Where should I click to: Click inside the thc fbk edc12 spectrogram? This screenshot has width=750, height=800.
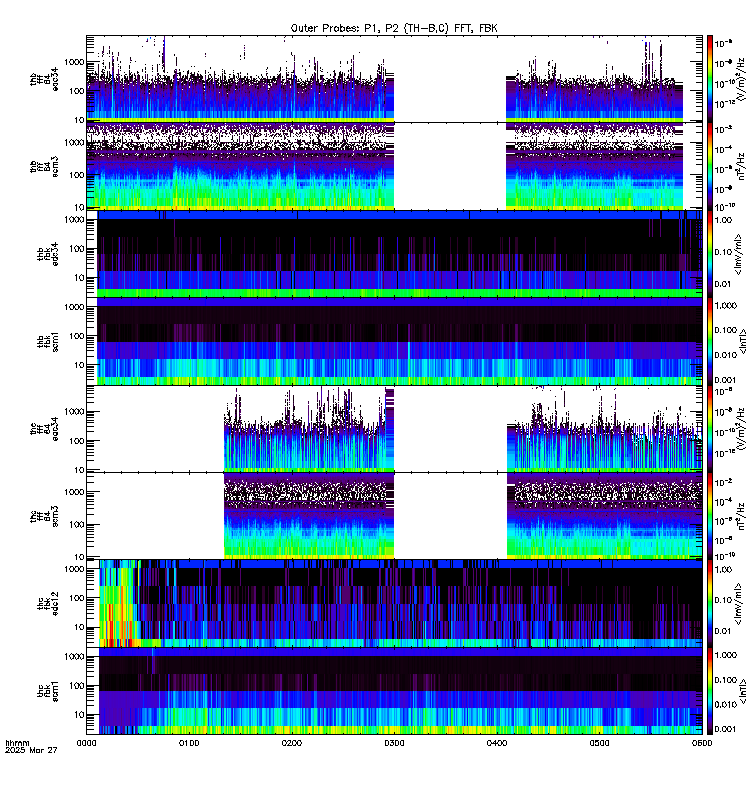click(x=394, y=604)
